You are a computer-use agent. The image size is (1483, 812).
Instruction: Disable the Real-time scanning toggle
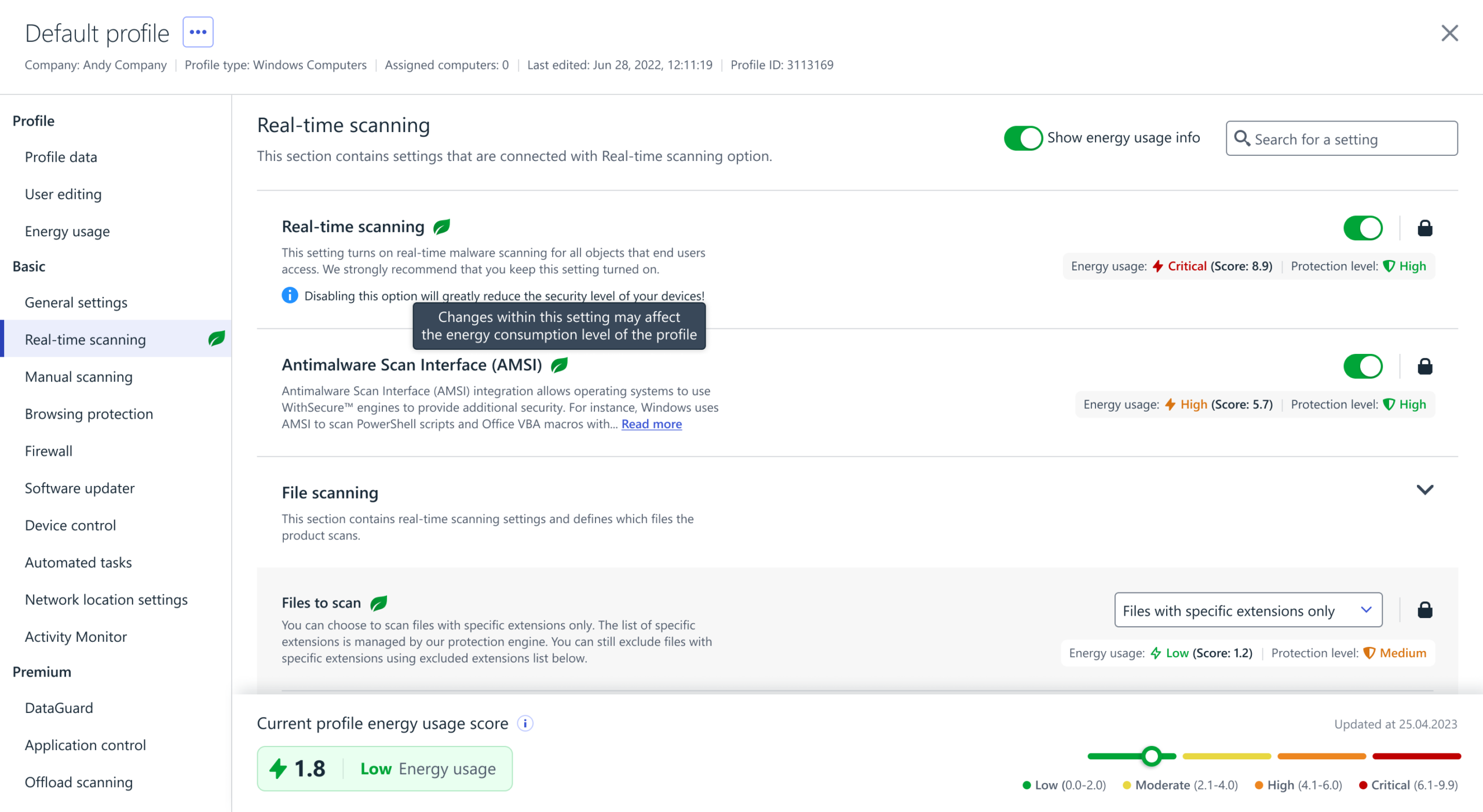coord(1363,228)
